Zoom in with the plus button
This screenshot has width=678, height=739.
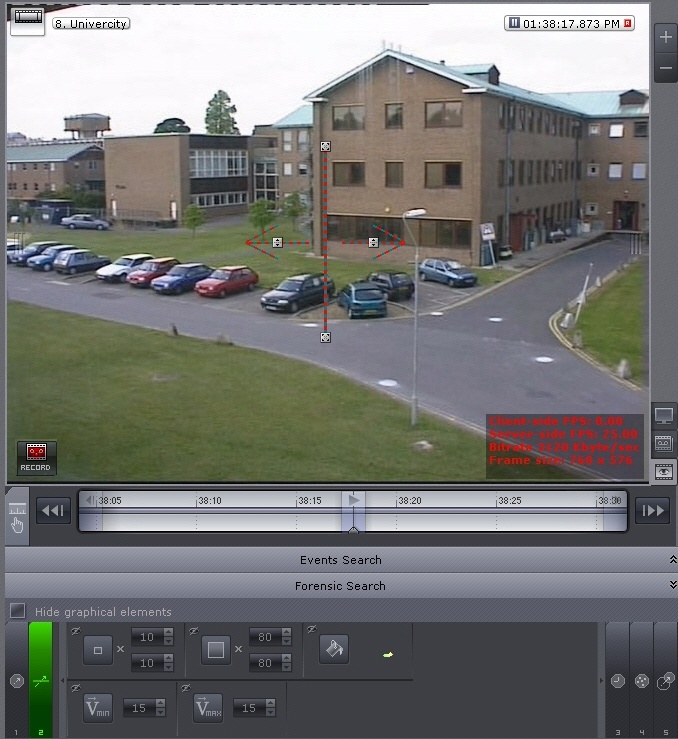point(665,37)
